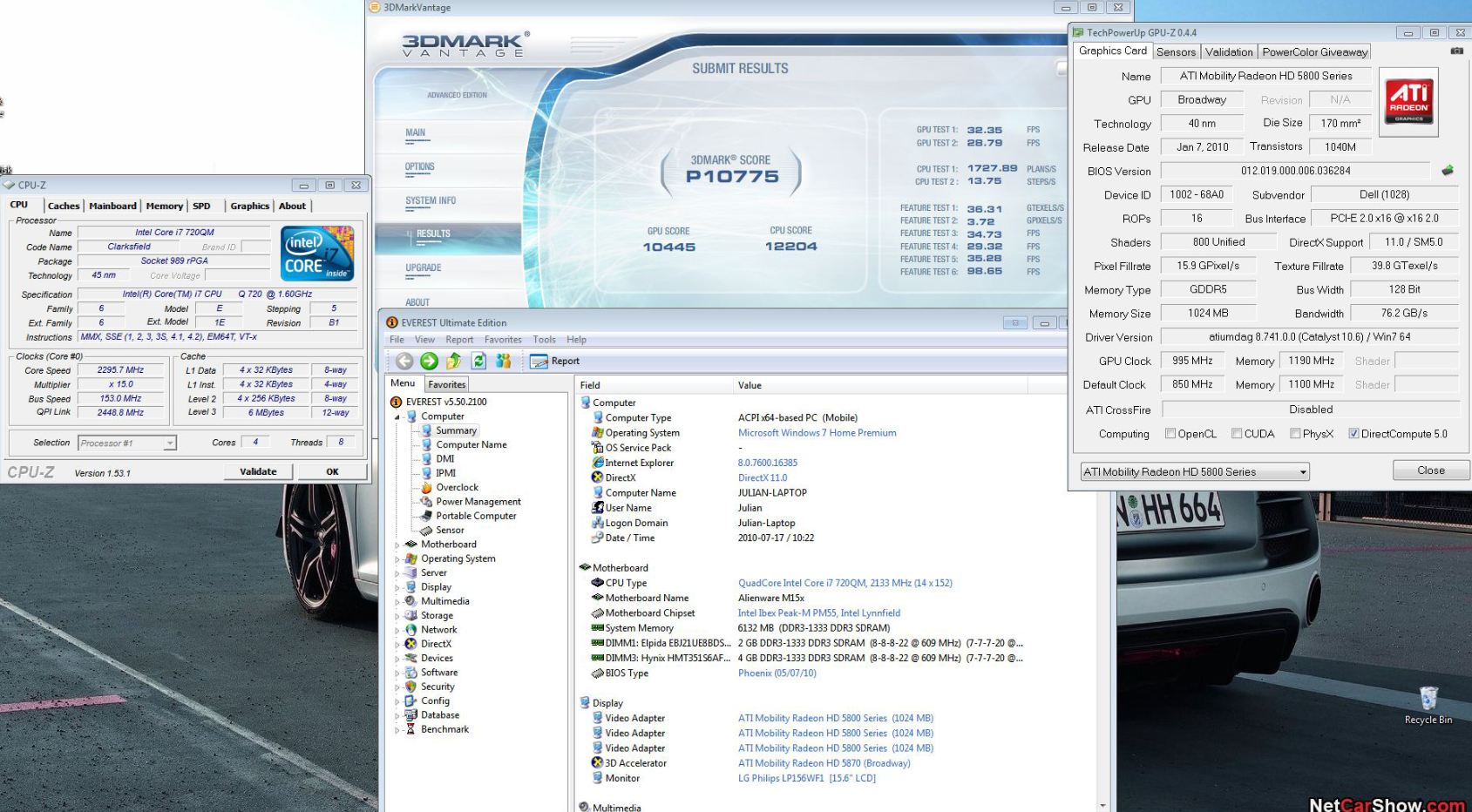Collapse the Computer node in EVEREST tree

pyautogui.click(x=397, y=417)
